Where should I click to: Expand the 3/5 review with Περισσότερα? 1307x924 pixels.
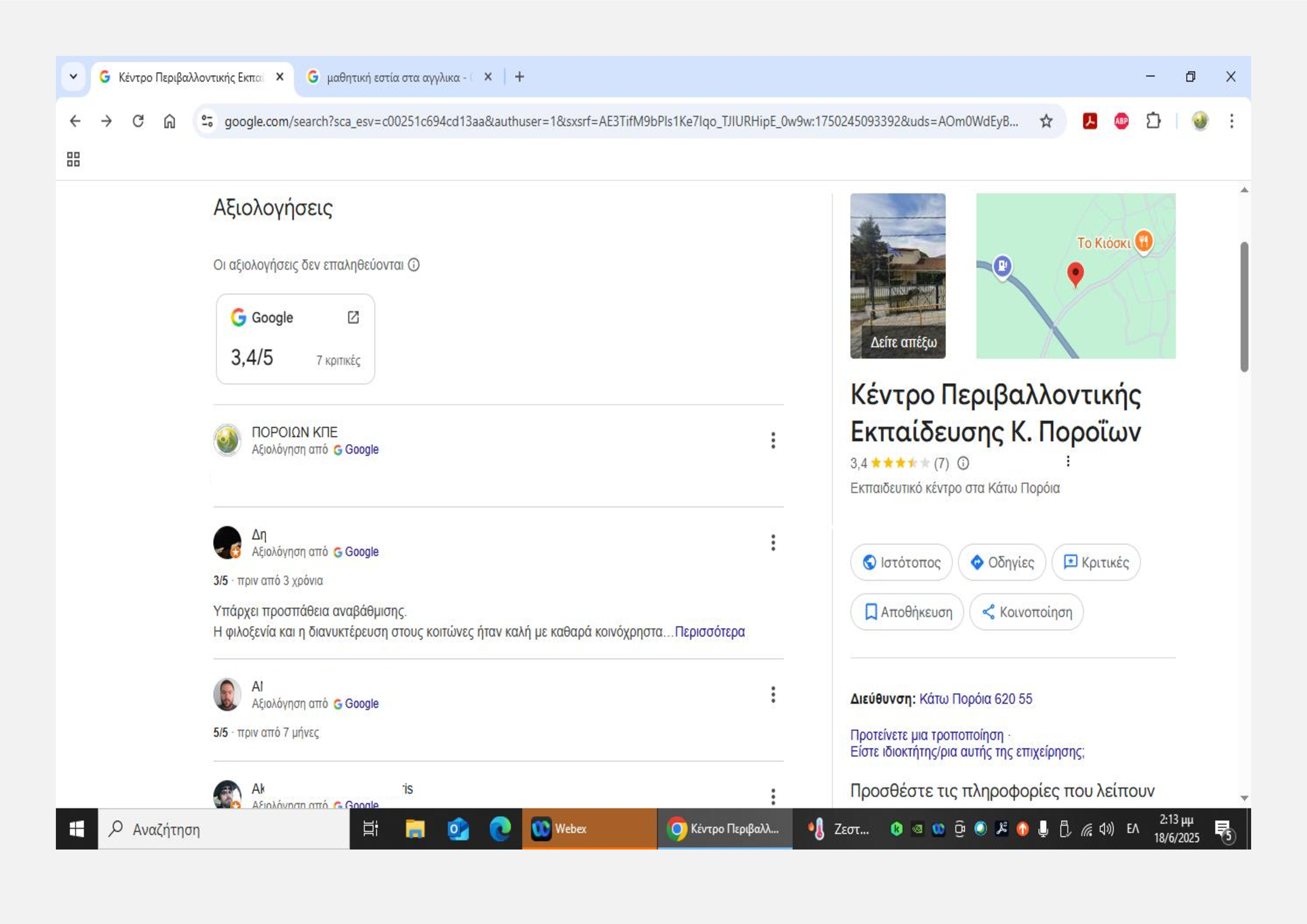(709, 632)
